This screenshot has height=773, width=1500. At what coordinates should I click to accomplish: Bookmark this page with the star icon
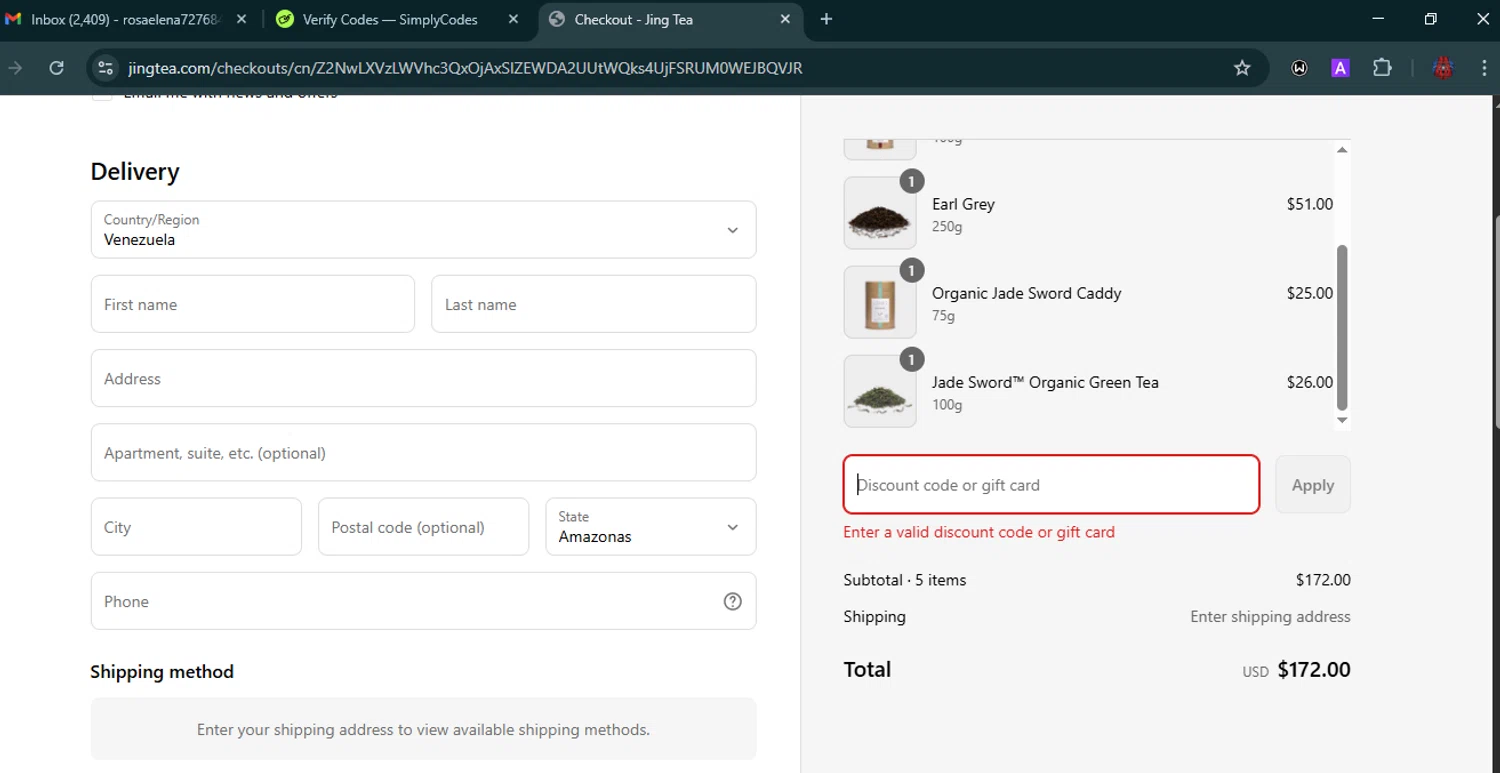[x=1242, y=68]
